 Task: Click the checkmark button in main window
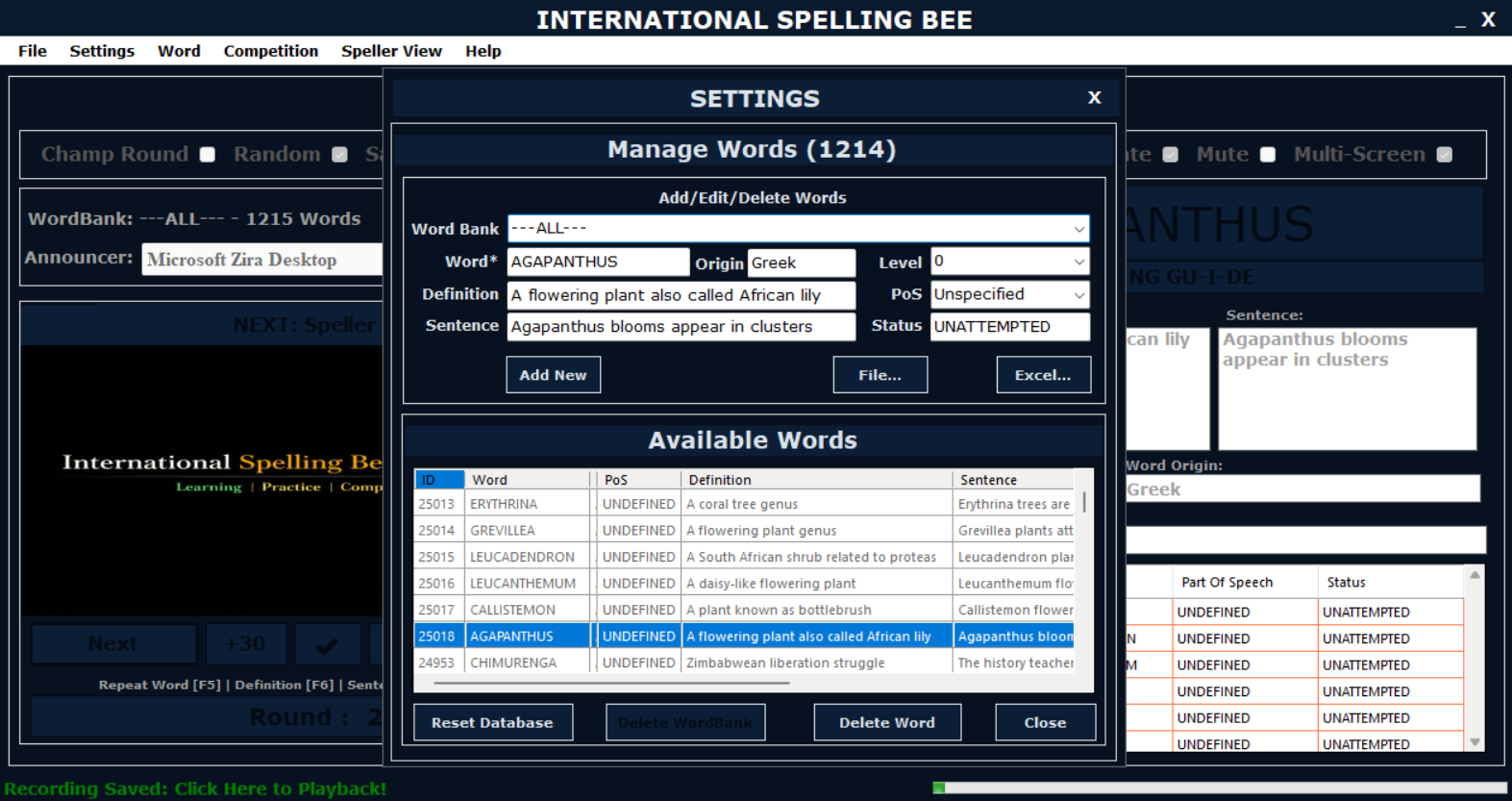click(x=328, y=644)
